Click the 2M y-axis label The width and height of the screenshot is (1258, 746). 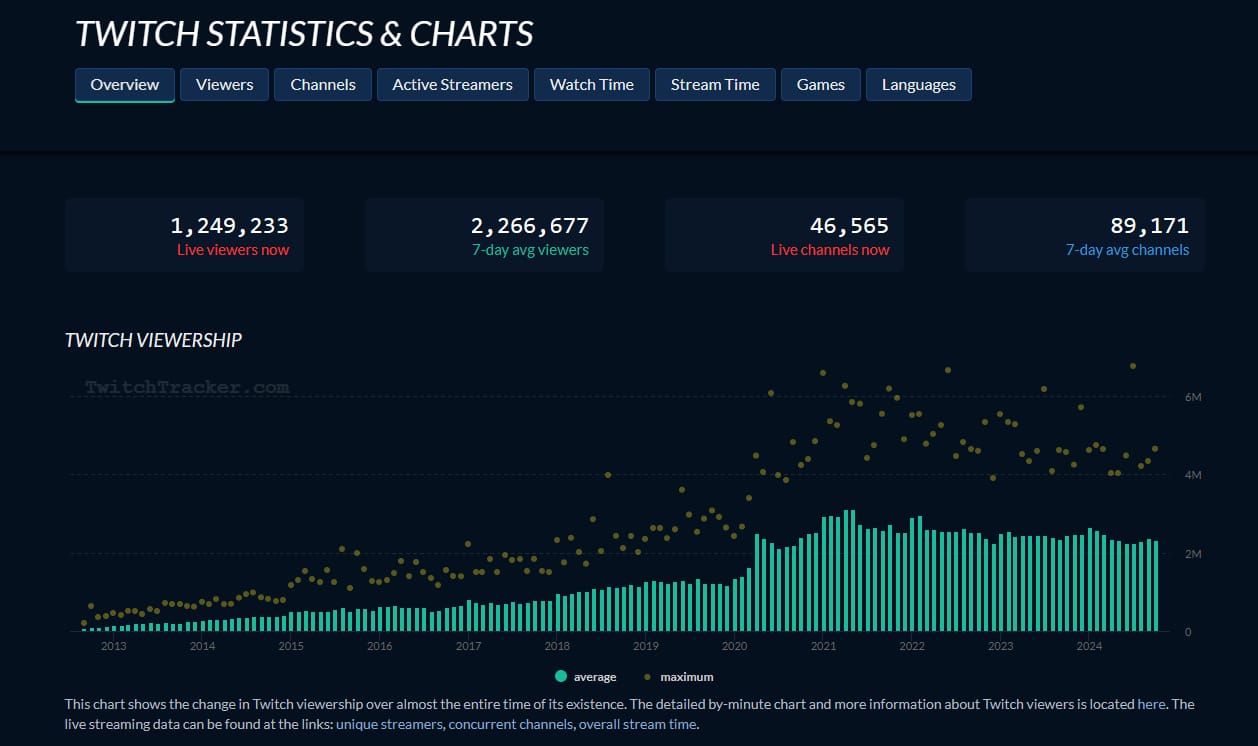pyautogui.click(x=1192, y=554)
